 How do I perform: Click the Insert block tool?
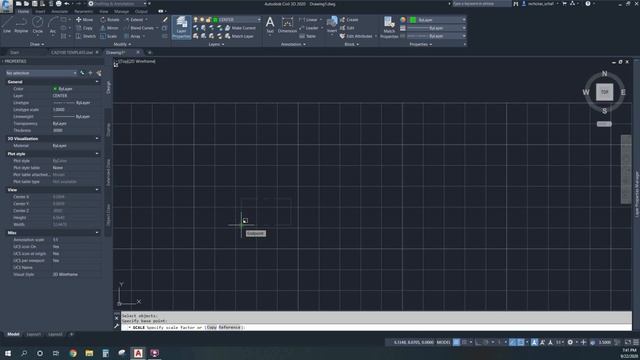[x=332, y=24]
